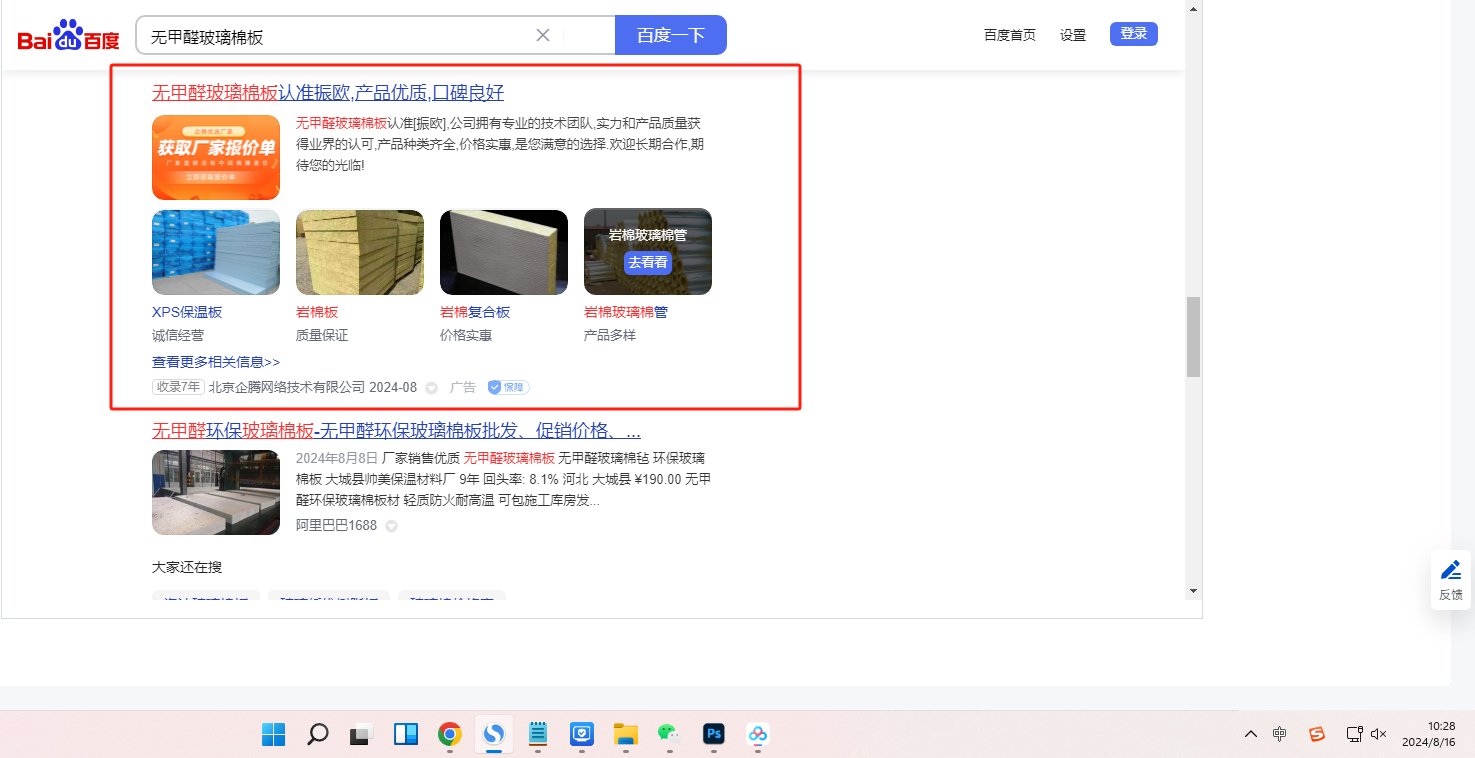Open Baidu Netdisk from the taskbar

click(x=758, y=734)
